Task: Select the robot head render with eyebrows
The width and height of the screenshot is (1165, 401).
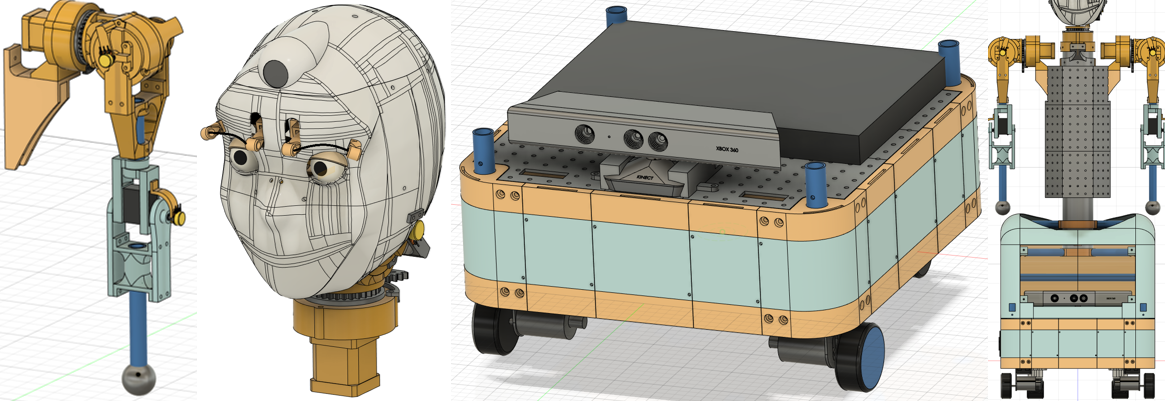Action: (322, 200)
